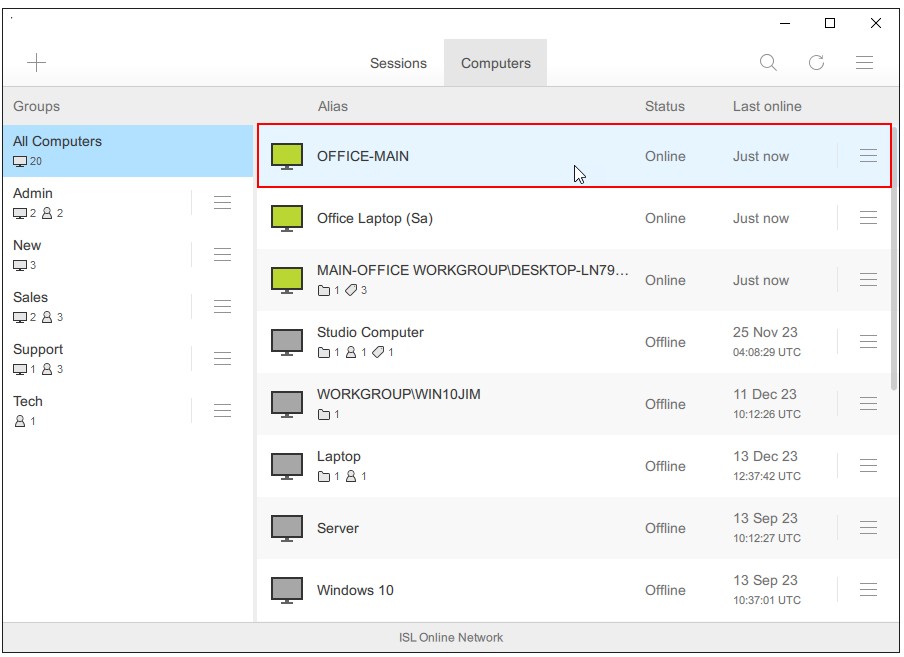Click green monitor icon for Office Laptop (Sa)
904x657 pixels.
coord(287,218)
